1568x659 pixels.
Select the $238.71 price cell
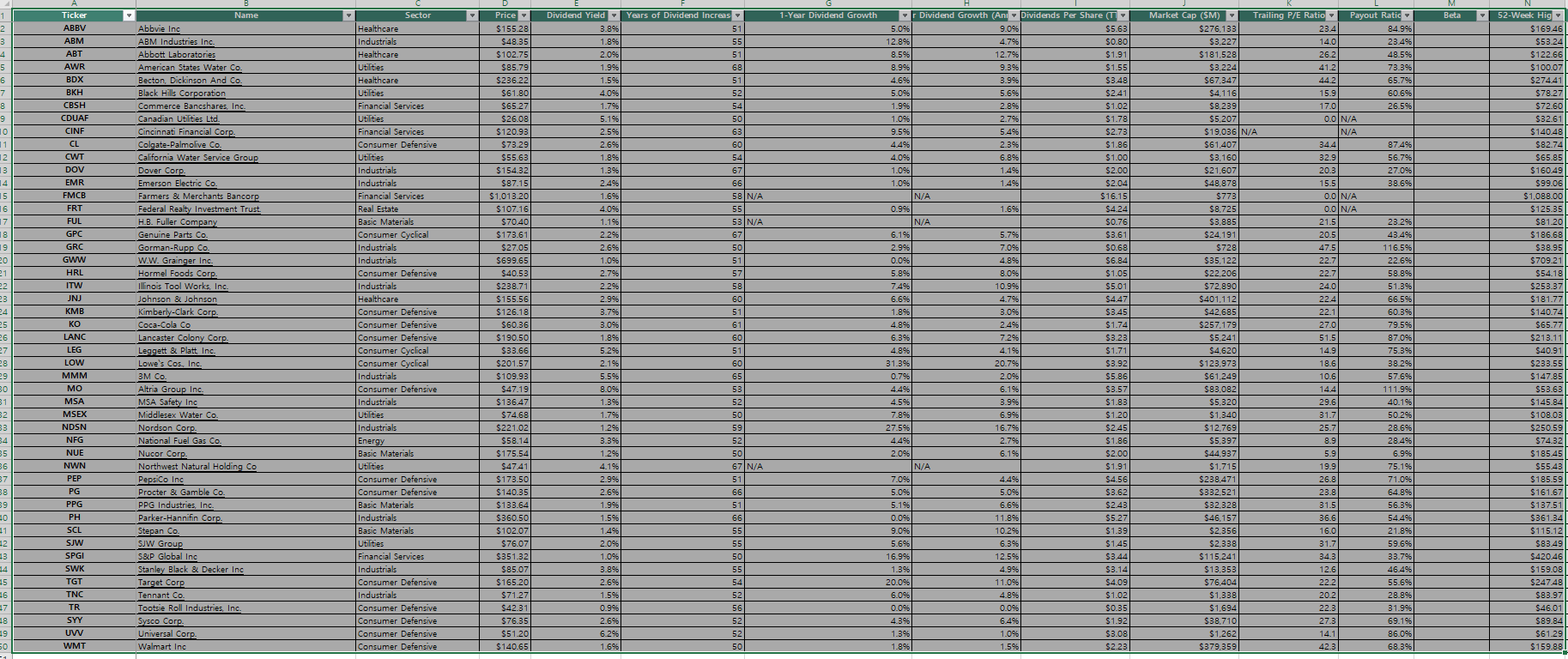pos(506,286)
